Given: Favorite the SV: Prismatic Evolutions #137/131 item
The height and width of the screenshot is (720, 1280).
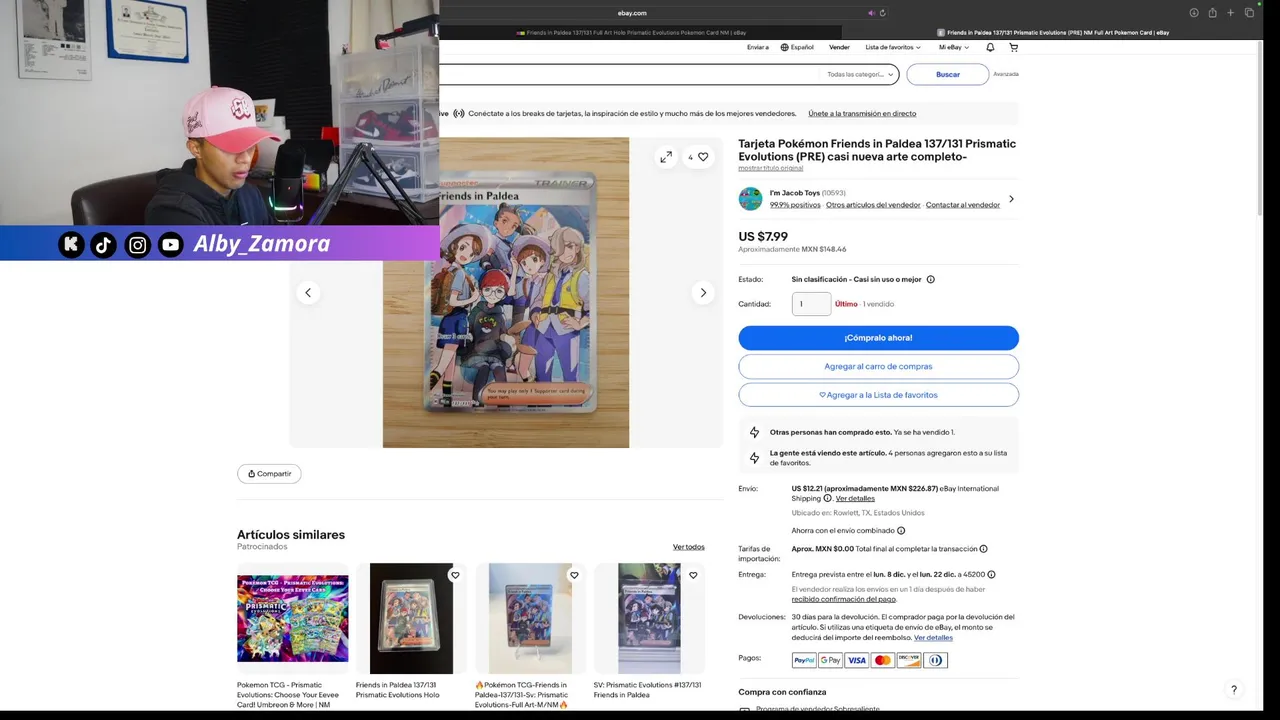Looking at the screenshot, I should pos(693,575).
